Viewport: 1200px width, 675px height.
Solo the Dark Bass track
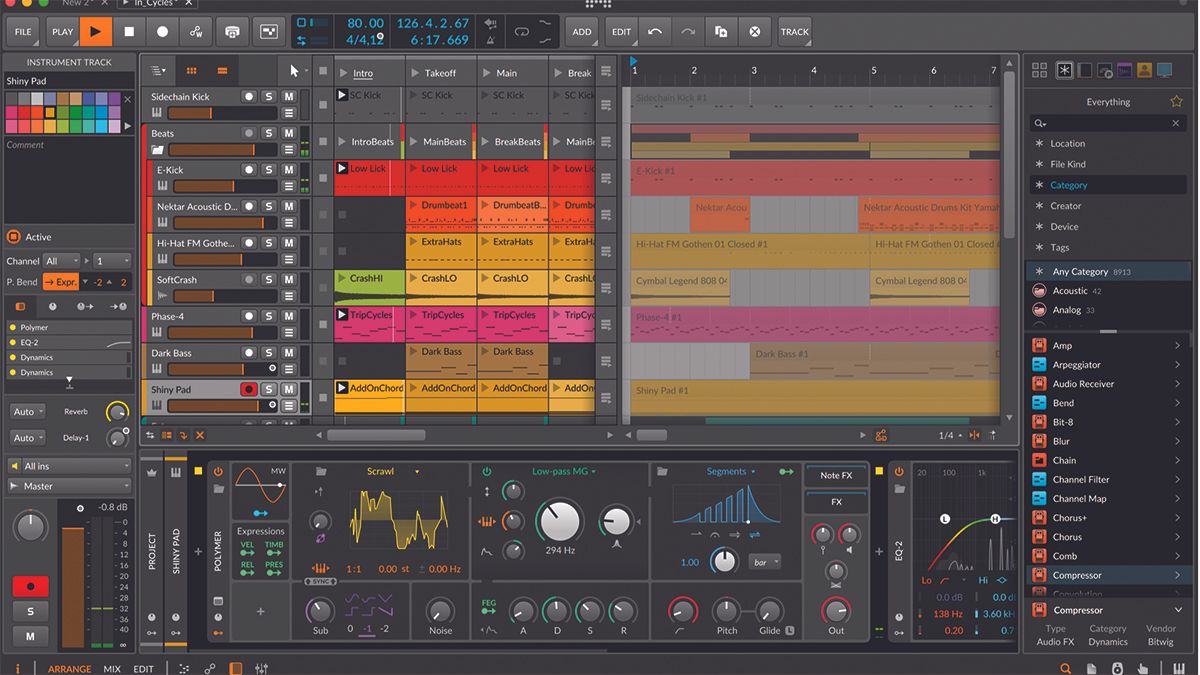[269, 353]
